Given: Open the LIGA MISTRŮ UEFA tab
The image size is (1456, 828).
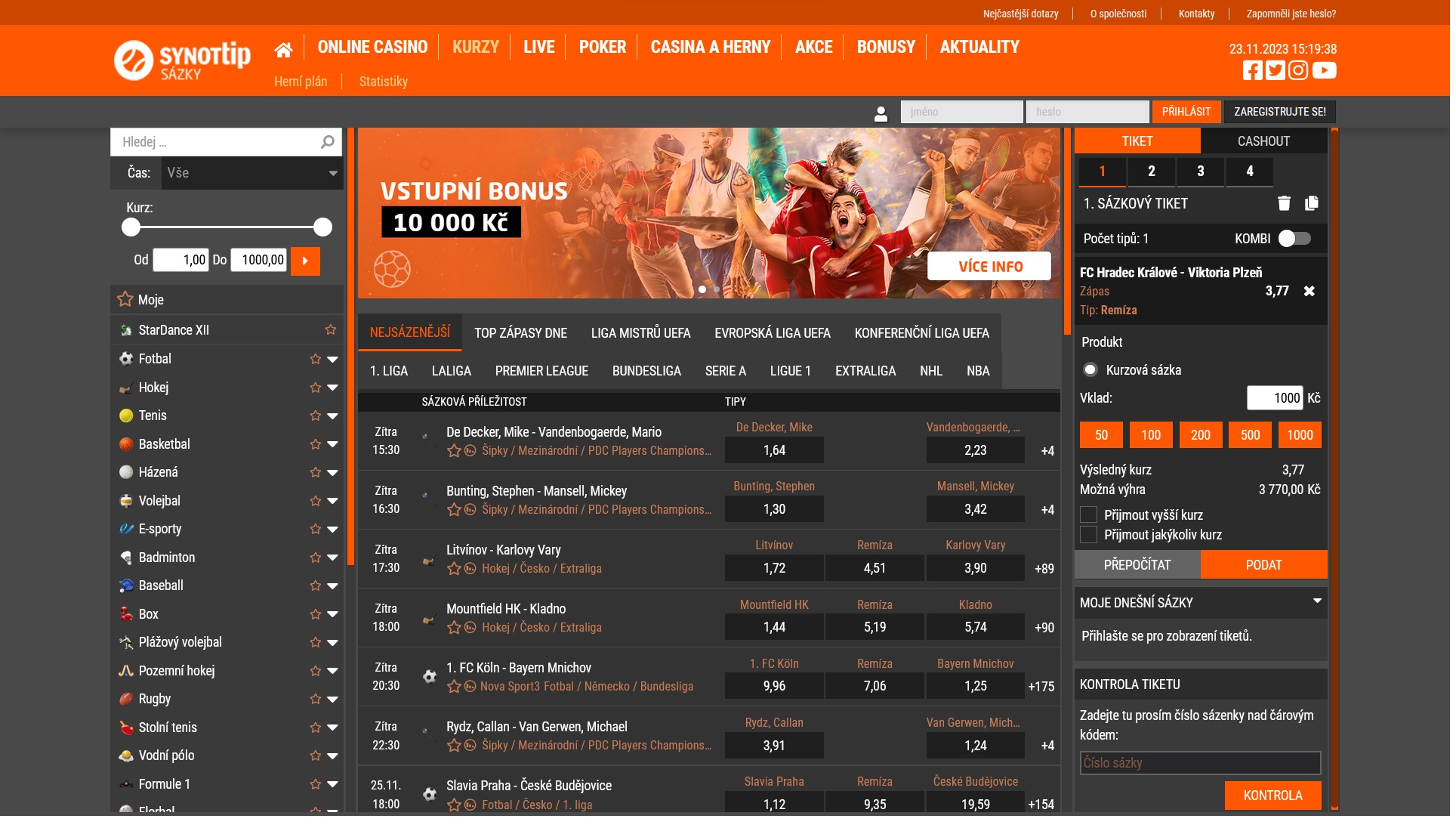Looking at the screenshot, I should pyautogui.click(x=640, y=333).
